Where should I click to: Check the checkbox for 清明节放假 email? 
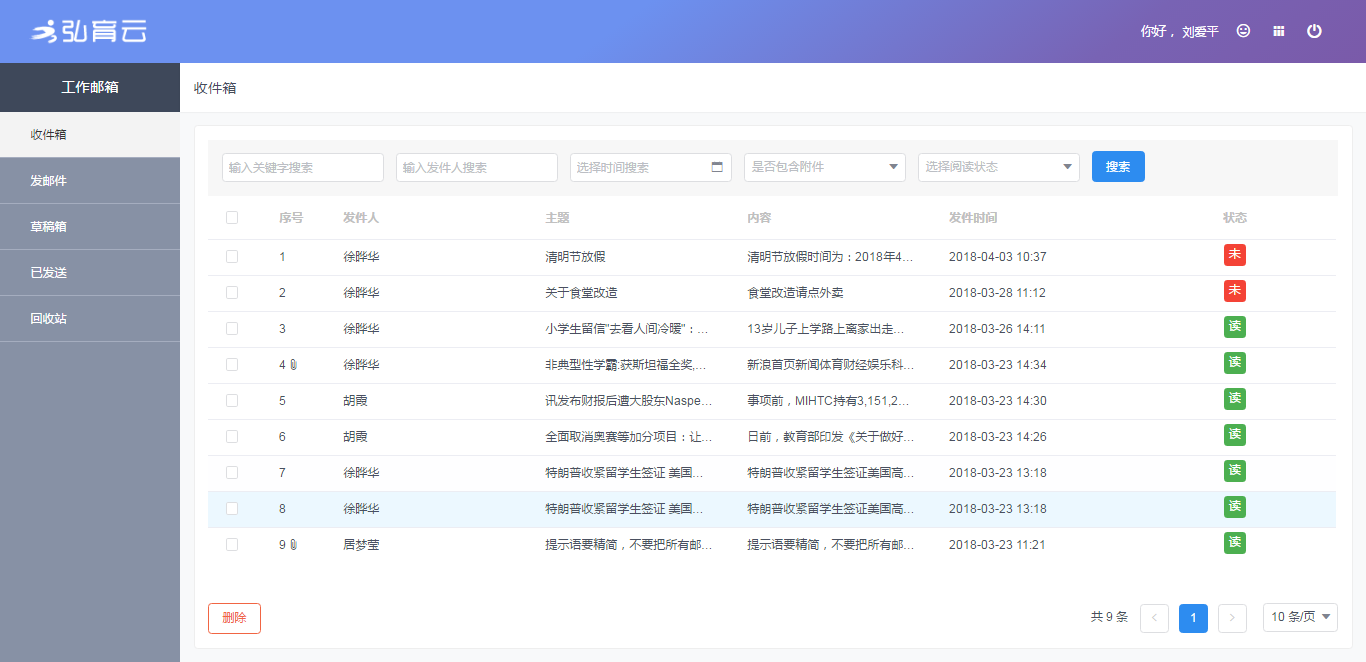pos(232,257)
